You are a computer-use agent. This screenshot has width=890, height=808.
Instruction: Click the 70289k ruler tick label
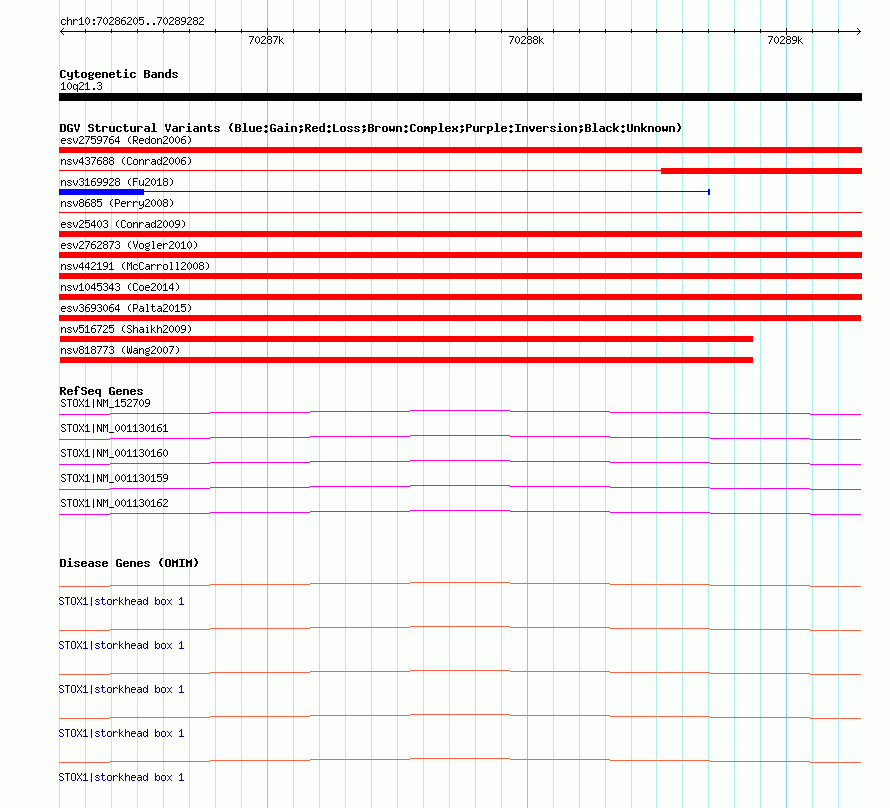[785, 40]
